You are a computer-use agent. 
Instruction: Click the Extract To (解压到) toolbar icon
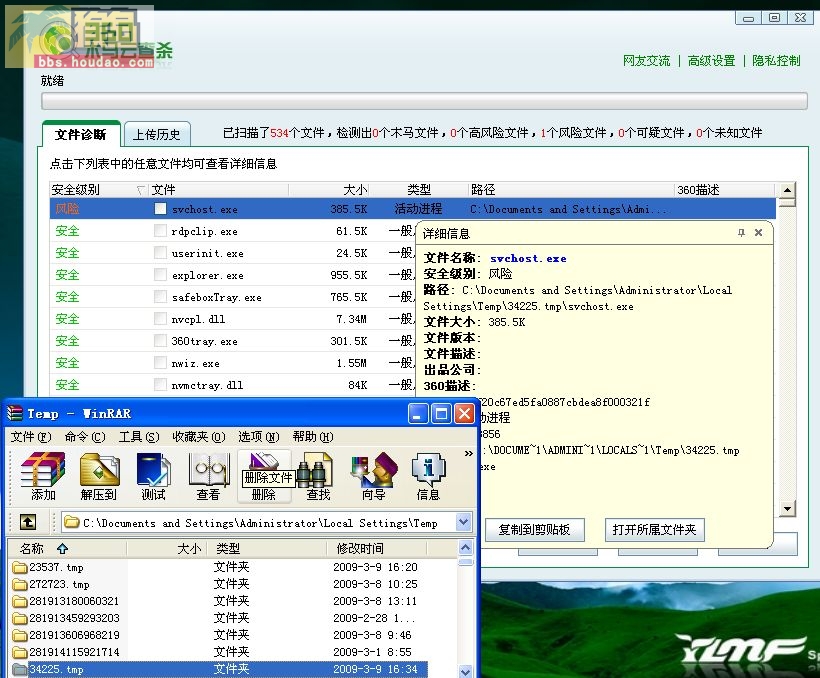click(x=98, y=476)
